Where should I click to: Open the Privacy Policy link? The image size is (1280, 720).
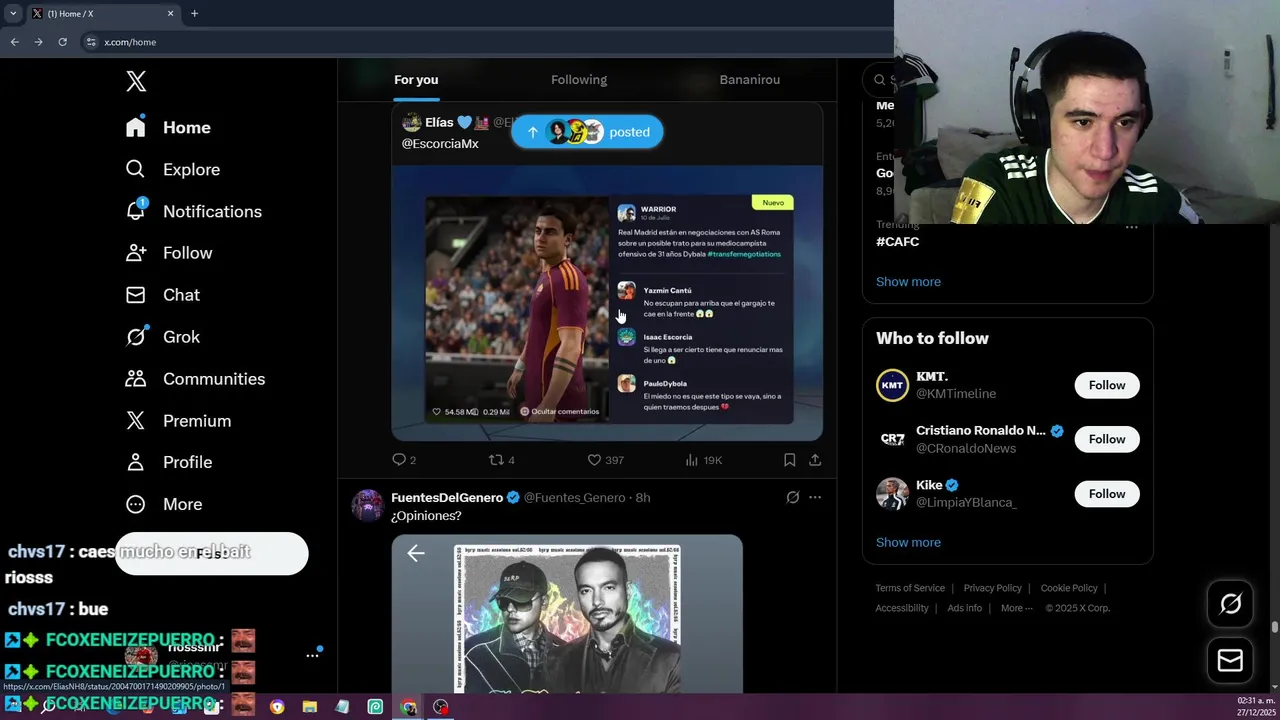point(992,588)
